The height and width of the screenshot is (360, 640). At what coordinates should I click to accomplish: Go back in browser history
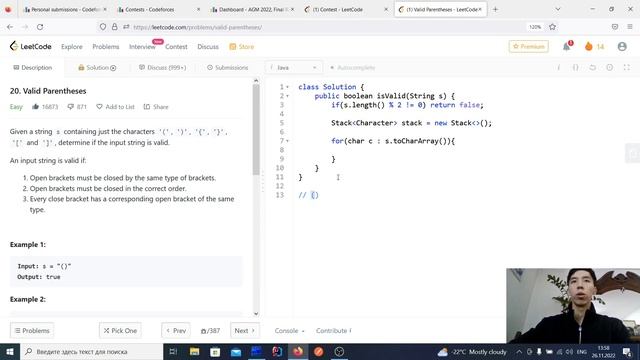click(10, 27)
